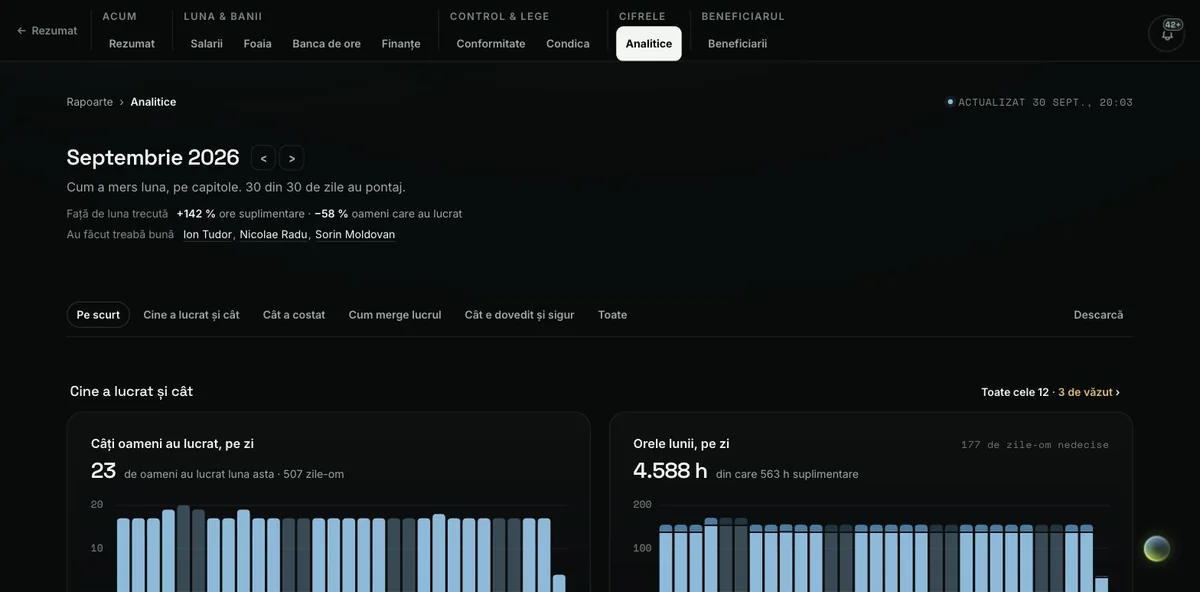Open the Condica tab
Image resolution: width=1200 pixels, height=592 pixels.
pos(568,44)
